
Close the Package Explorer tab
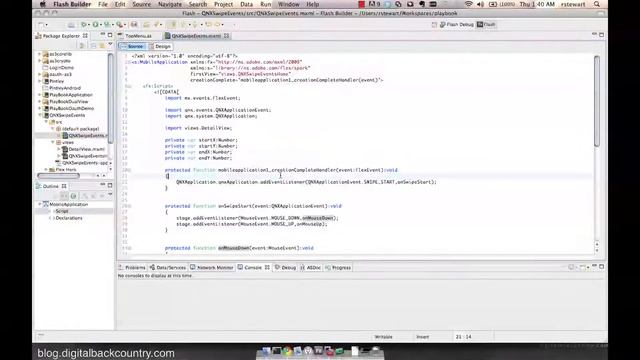[85, 36]
